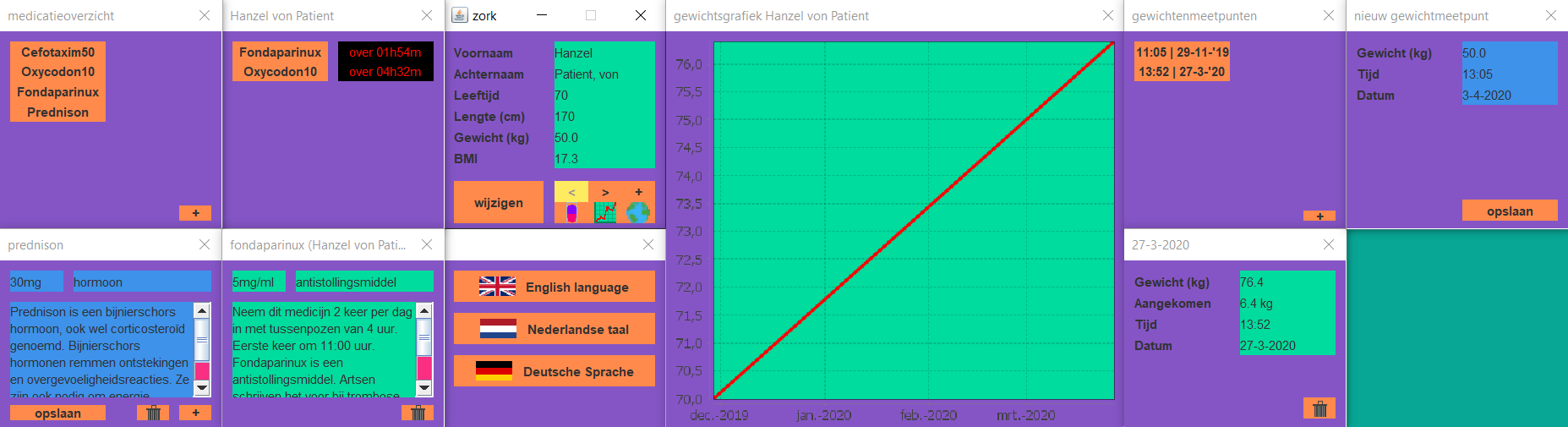This screenshot has width=1568, height=427.
Task: Click the Datum field showing 3-4-2020
Action: pos(1510,95)
